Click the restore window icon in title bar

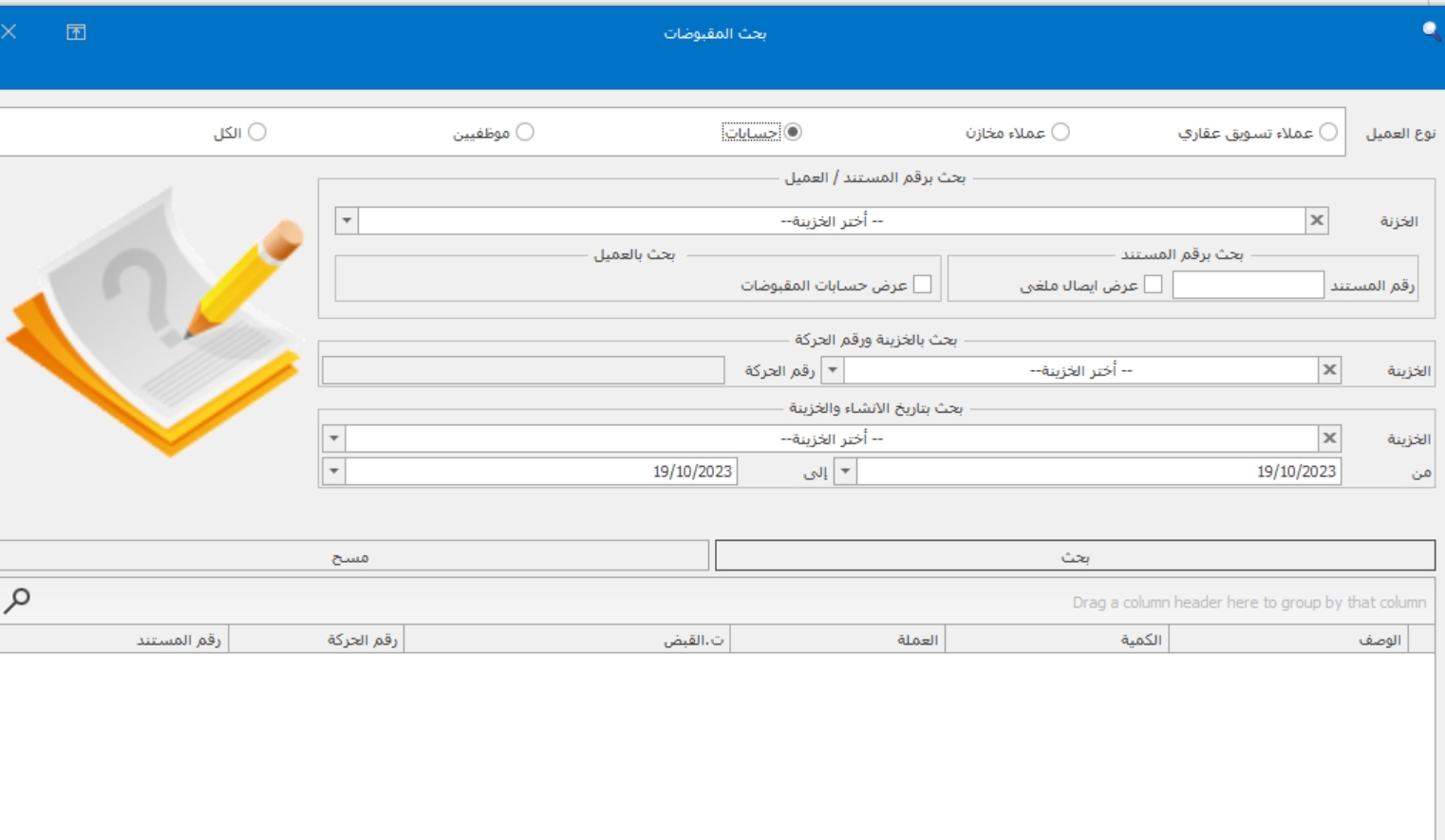(x=76, y=32)
